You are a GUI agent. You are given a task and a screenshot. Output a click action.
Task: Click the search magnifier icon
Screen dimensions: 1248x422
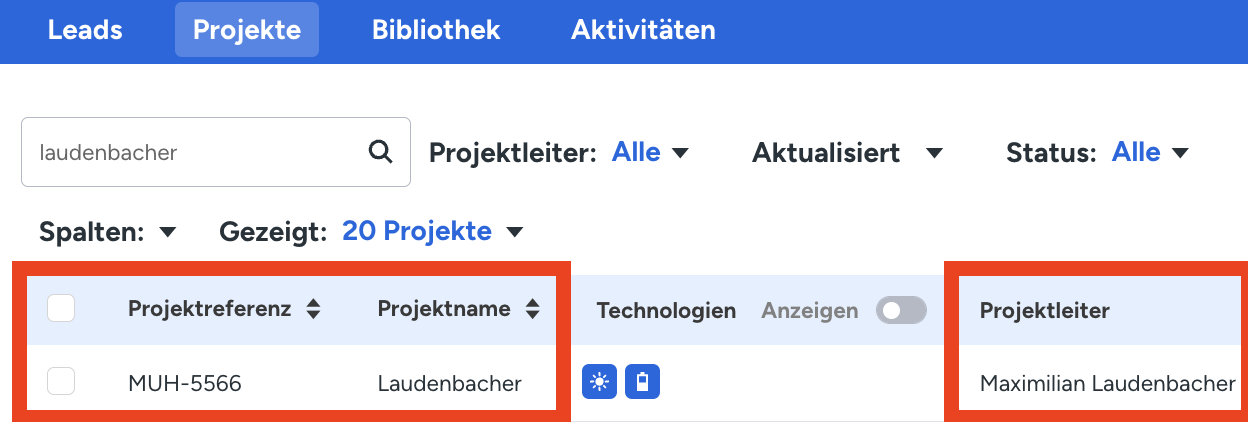pos(380,152)
